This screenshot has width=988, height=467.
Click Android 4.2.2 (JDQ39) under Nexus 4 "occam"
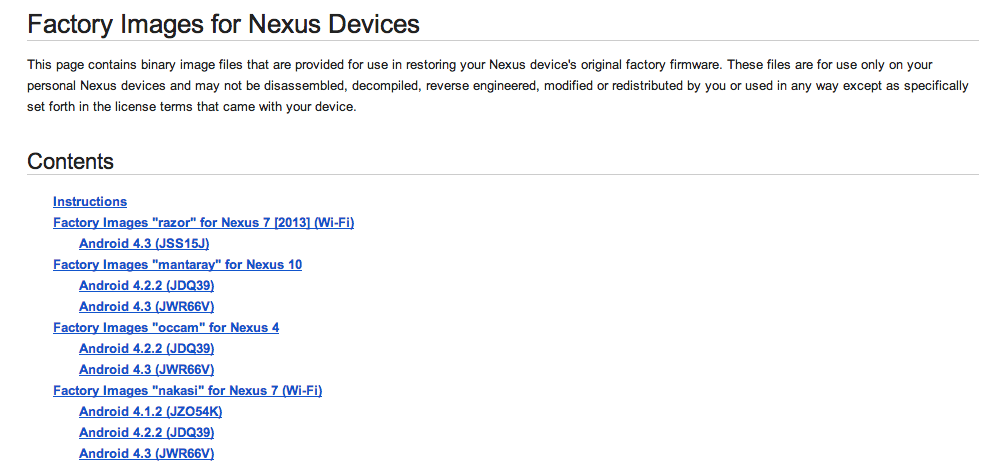point(146,349)
